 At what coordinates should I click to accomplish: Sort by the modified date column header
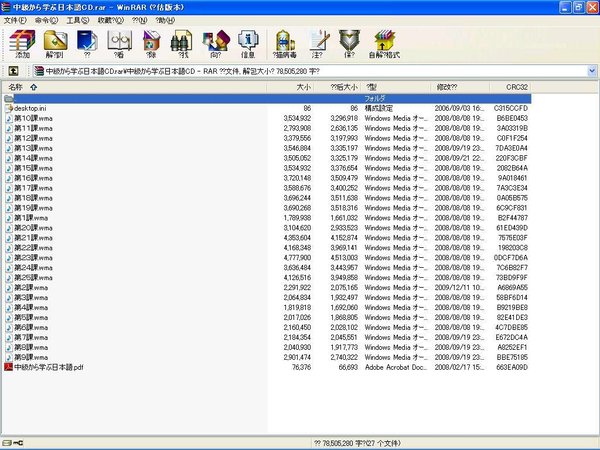(460, 87)
